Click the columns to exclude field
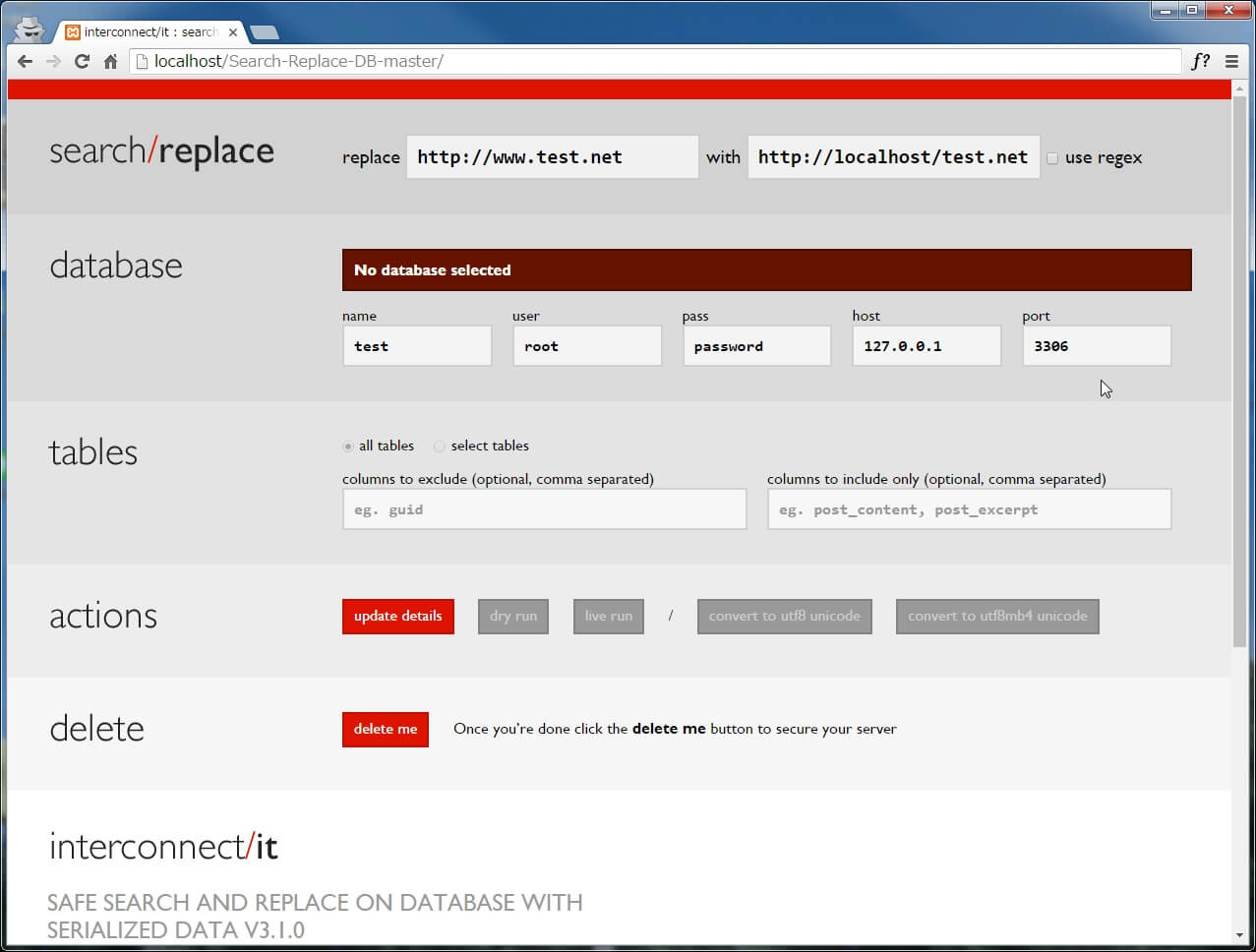The height and width of the screenshot is (952, 1256). coord(544,509)
